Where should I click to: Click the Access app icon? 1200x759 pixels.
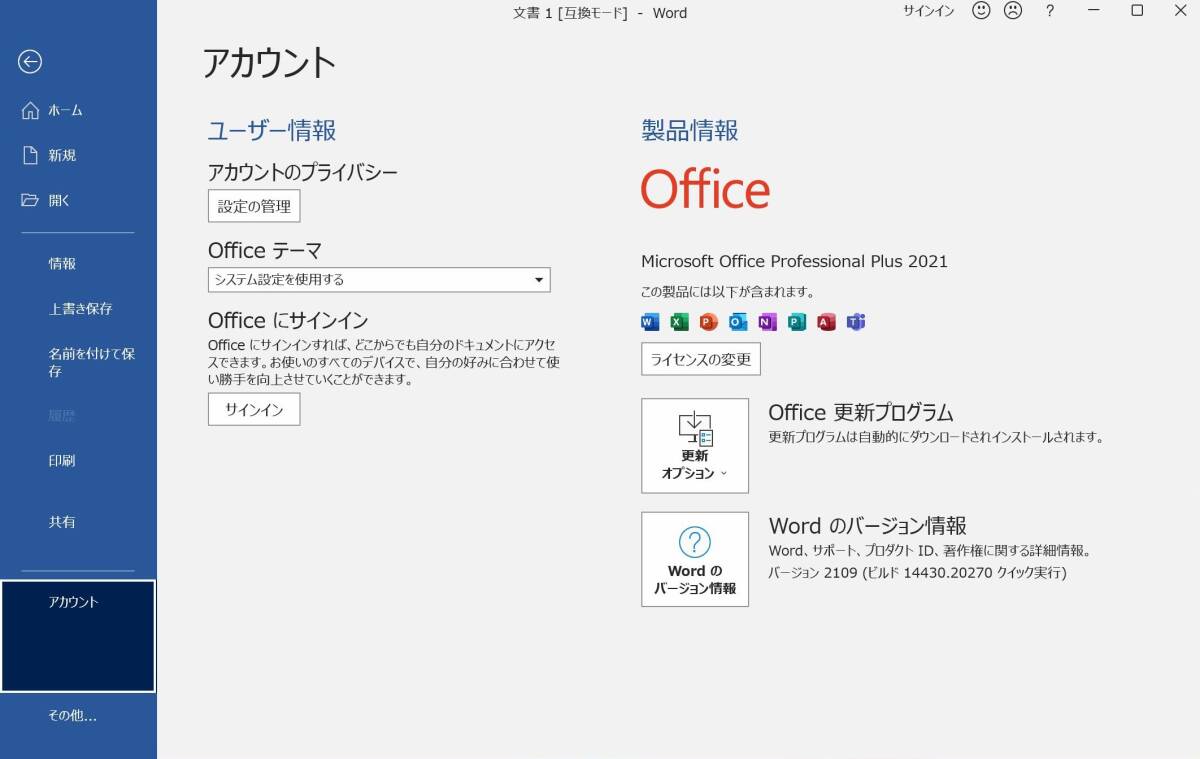(826, 322)
